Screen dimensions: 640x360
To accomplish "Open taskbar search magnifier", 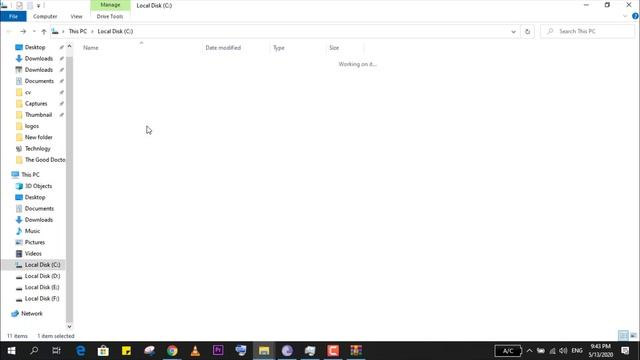I will pos(34,351).
